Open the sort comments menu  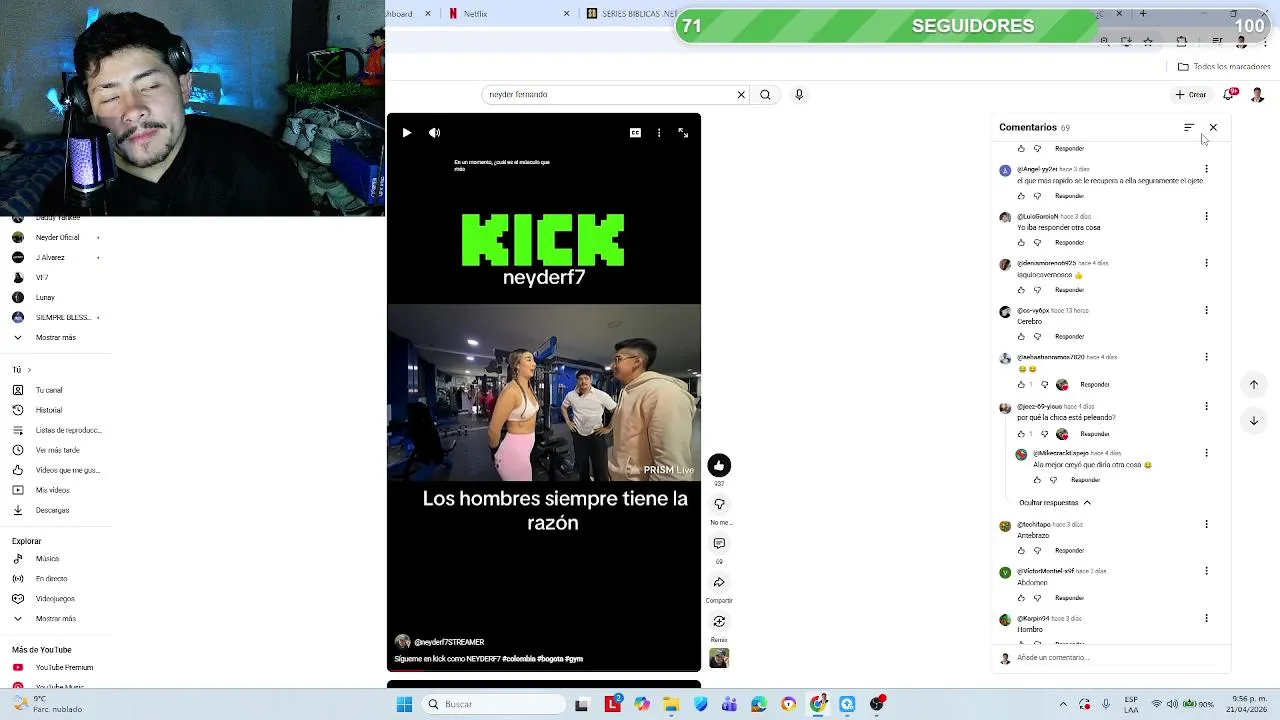1189,127
